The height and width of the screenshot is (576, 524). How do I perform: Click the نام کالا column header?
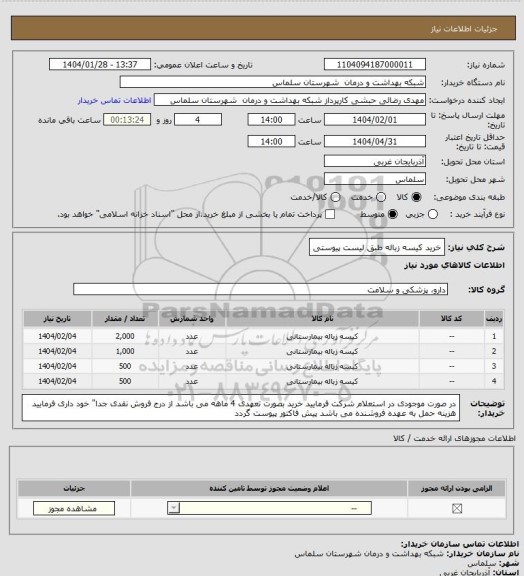pyautogui.click(x=322, y=319)
